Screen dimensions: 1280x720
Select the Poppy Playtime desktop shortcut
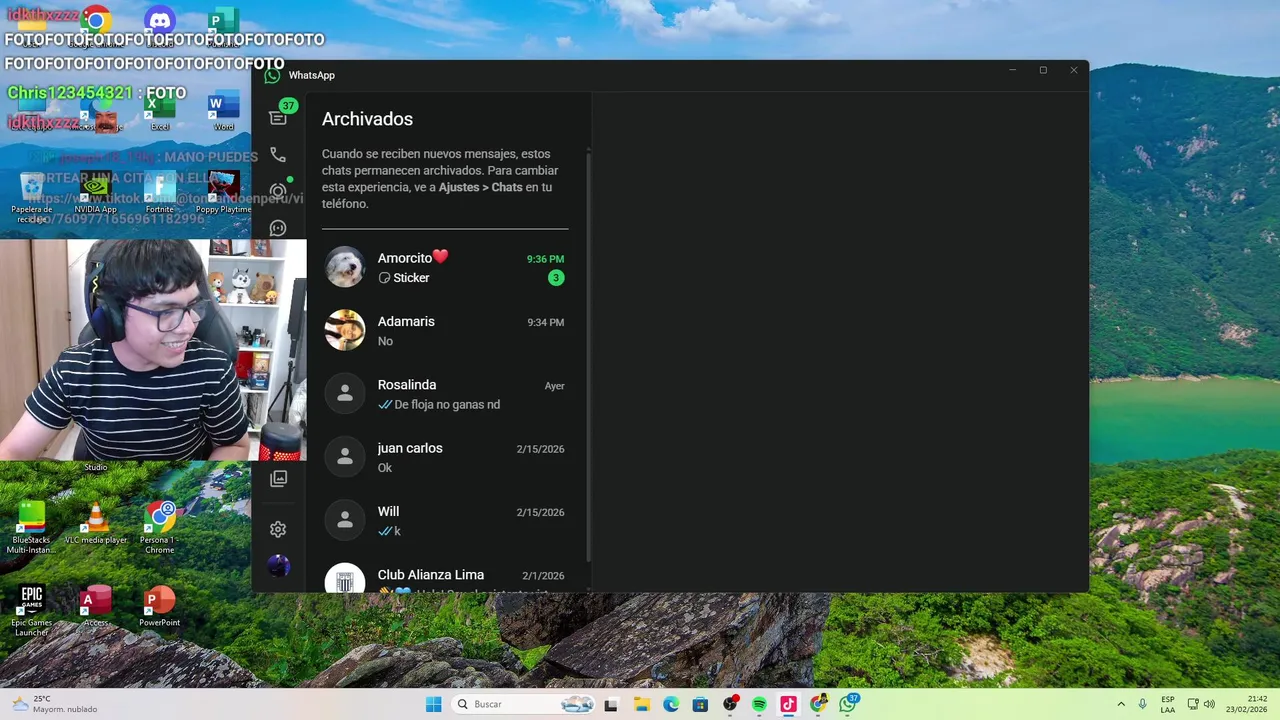tap(224, 194)
